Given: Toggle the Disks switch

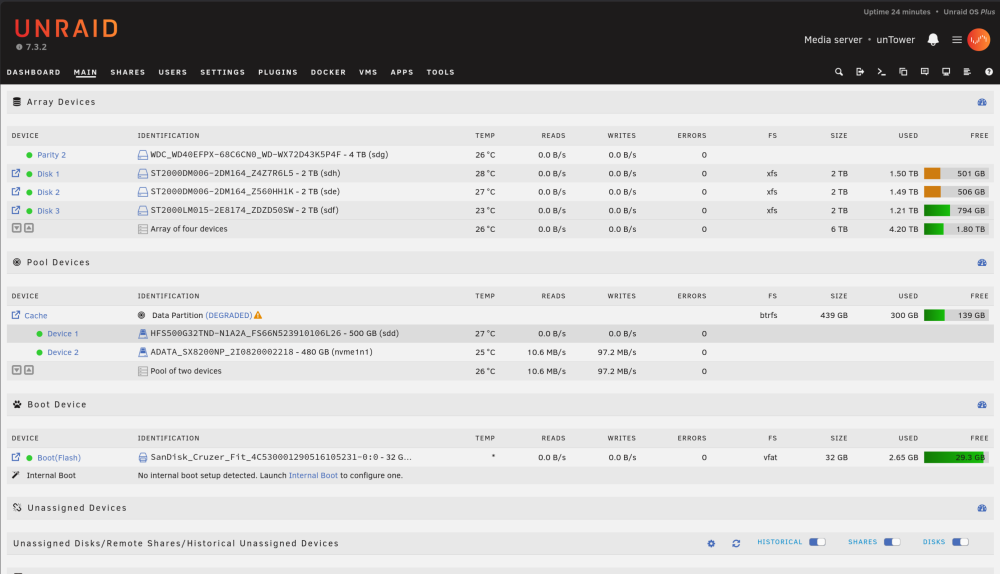Looking at the screenshot, I should (960, 542).
